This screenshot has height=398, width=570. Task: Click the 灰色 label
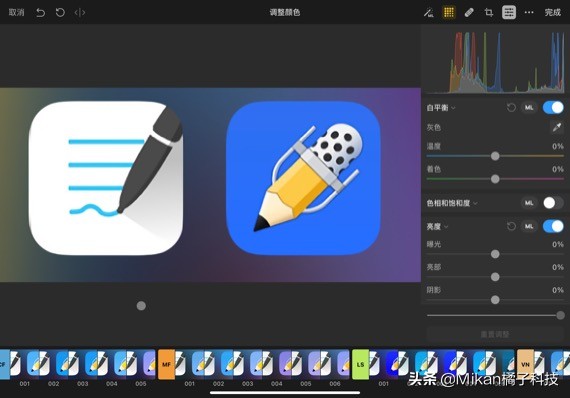click(x=434, y=128)
